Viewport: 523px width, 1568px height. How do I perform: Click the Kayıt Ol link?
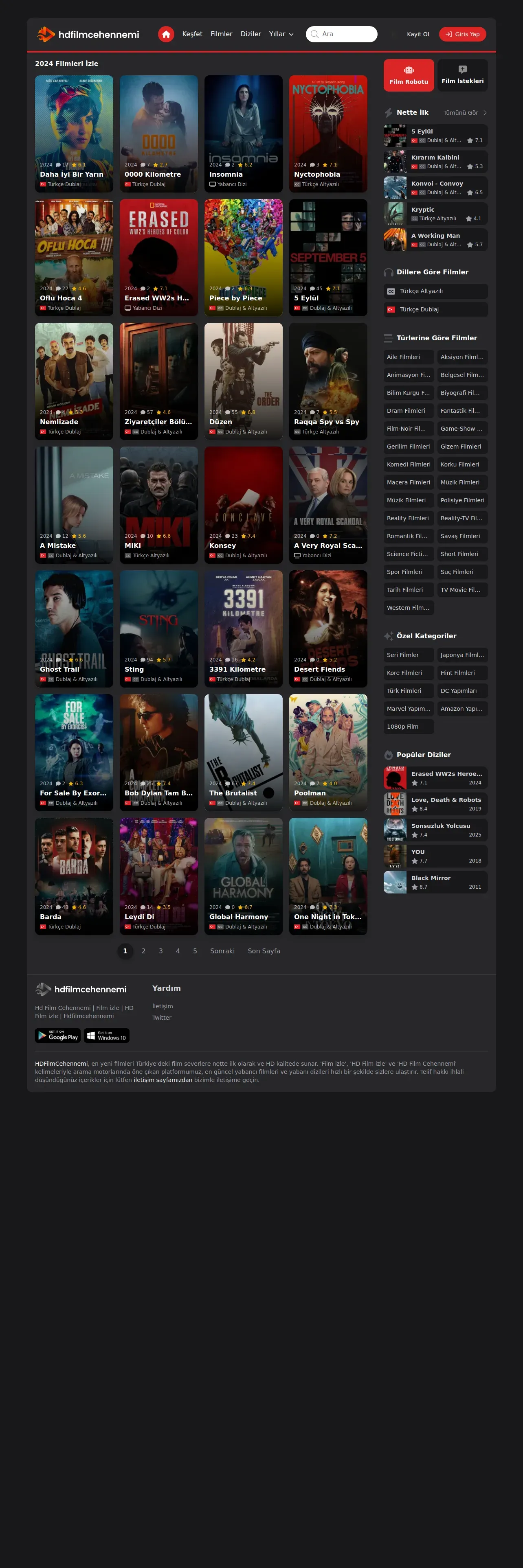[418, 34]
